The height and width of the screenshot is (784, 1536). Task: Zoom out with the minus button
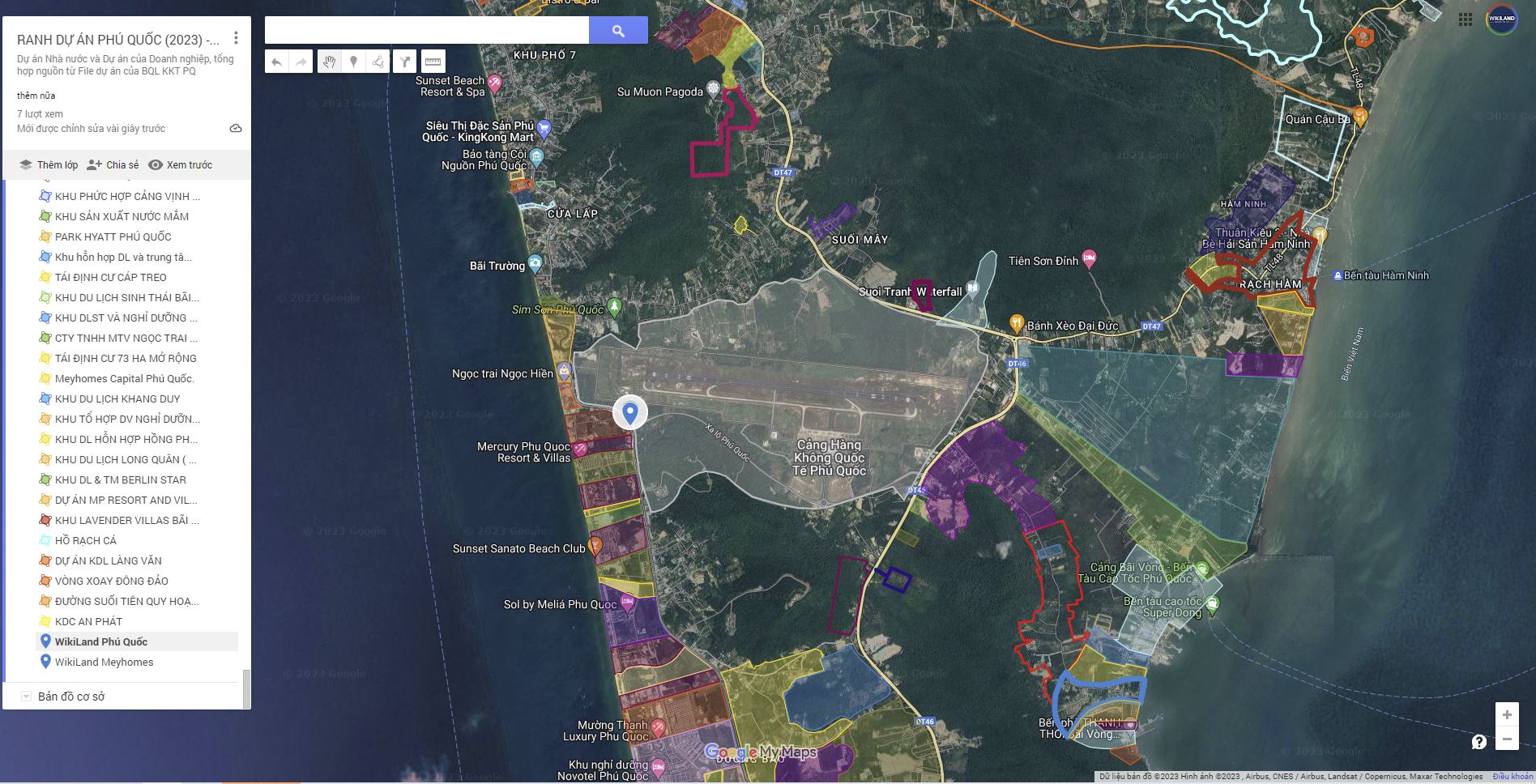[1507, 739]
